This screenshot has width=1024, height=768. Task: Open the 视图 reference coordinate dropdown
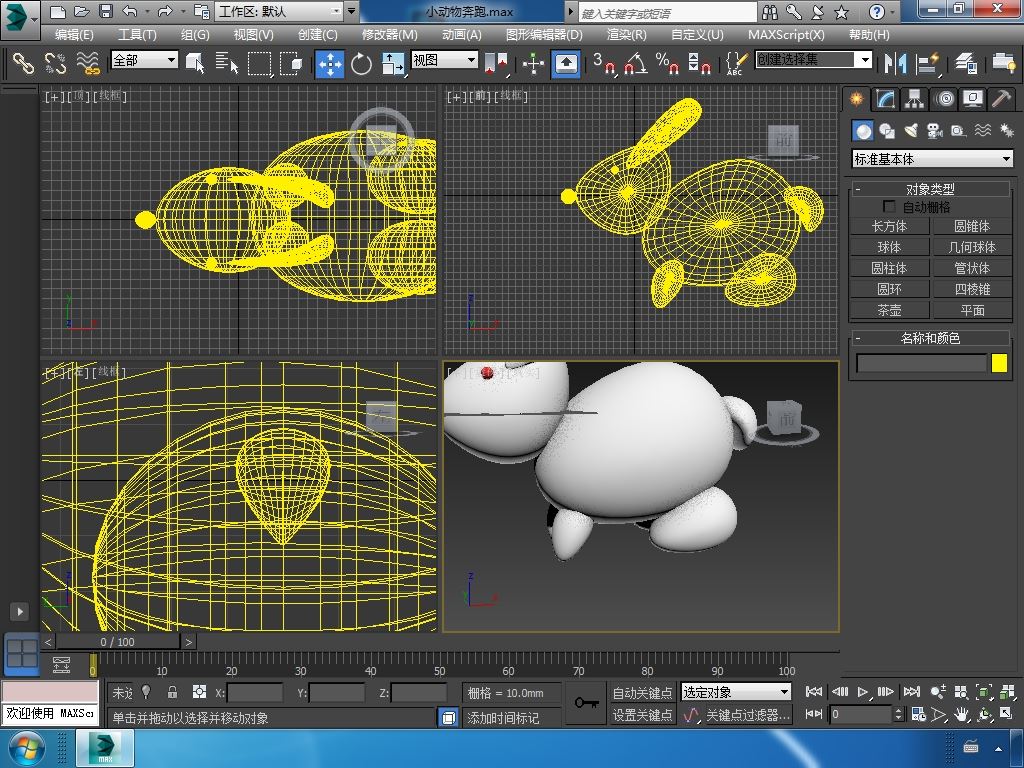(x=444, y=60)
